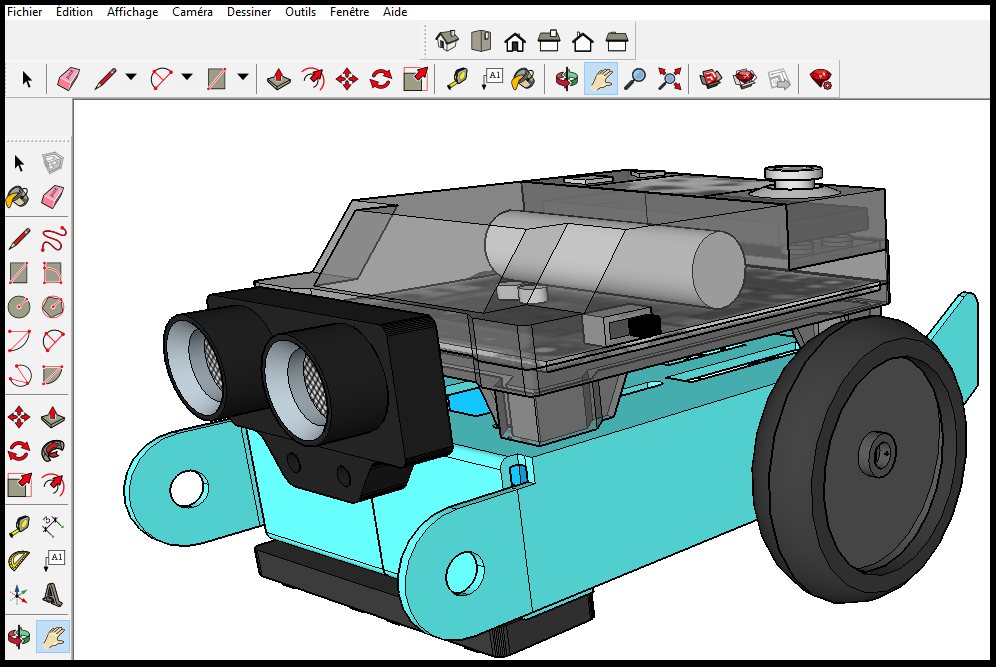Click the Axes tool icon
Viewport: 996px width, 667px height.
(19, 595)
